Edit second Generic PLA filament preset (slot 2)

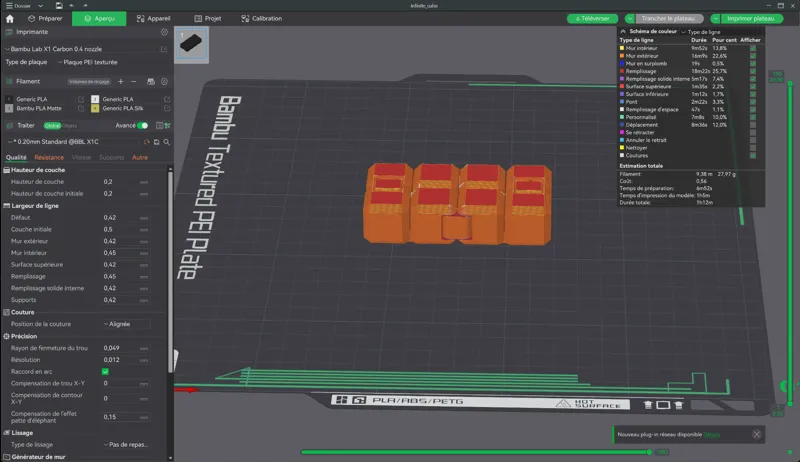tap(167, 99)
